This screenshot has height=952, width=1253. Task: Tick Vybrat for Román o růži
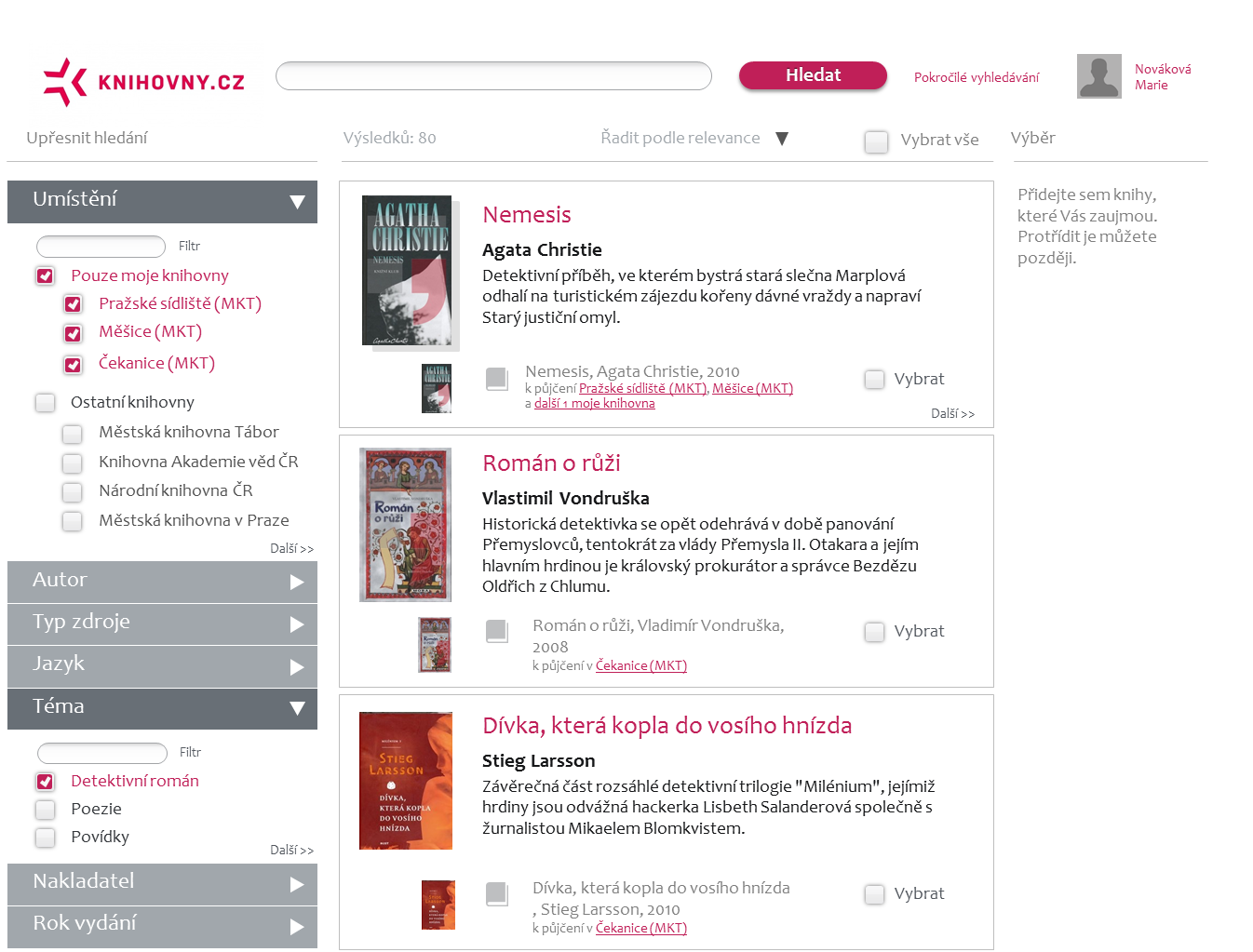pyautogui.click(x=874, y=632)
